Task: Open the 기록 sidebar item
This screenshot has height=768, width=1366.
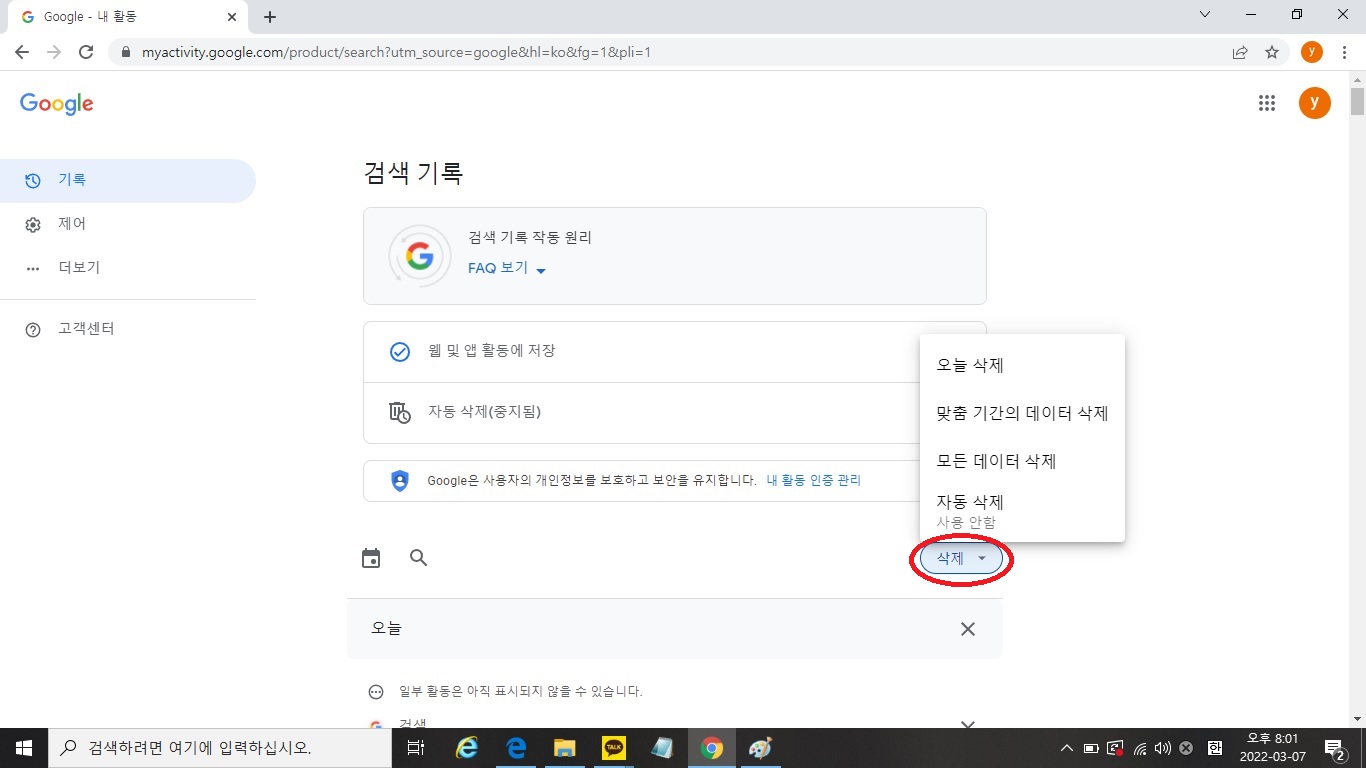Action: pos(127,180)
